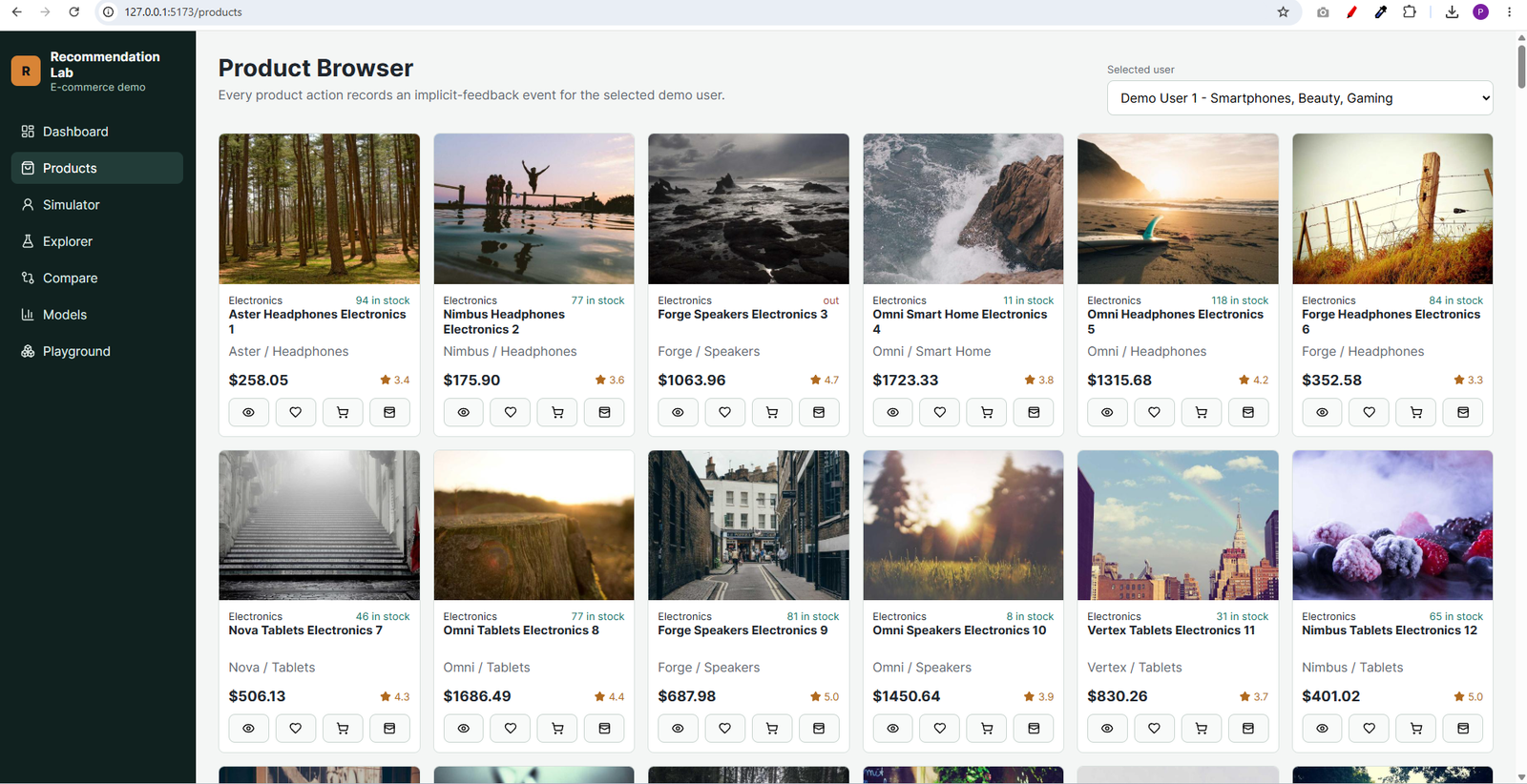Reload the page with browser refresh button
Viewport: 1527px width, 784px height.
74,12
